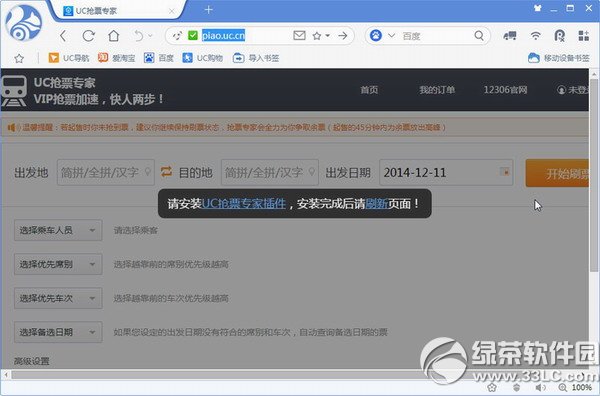
Task: Click the speed mode icon in address bar
Action: tap(177, 36)
